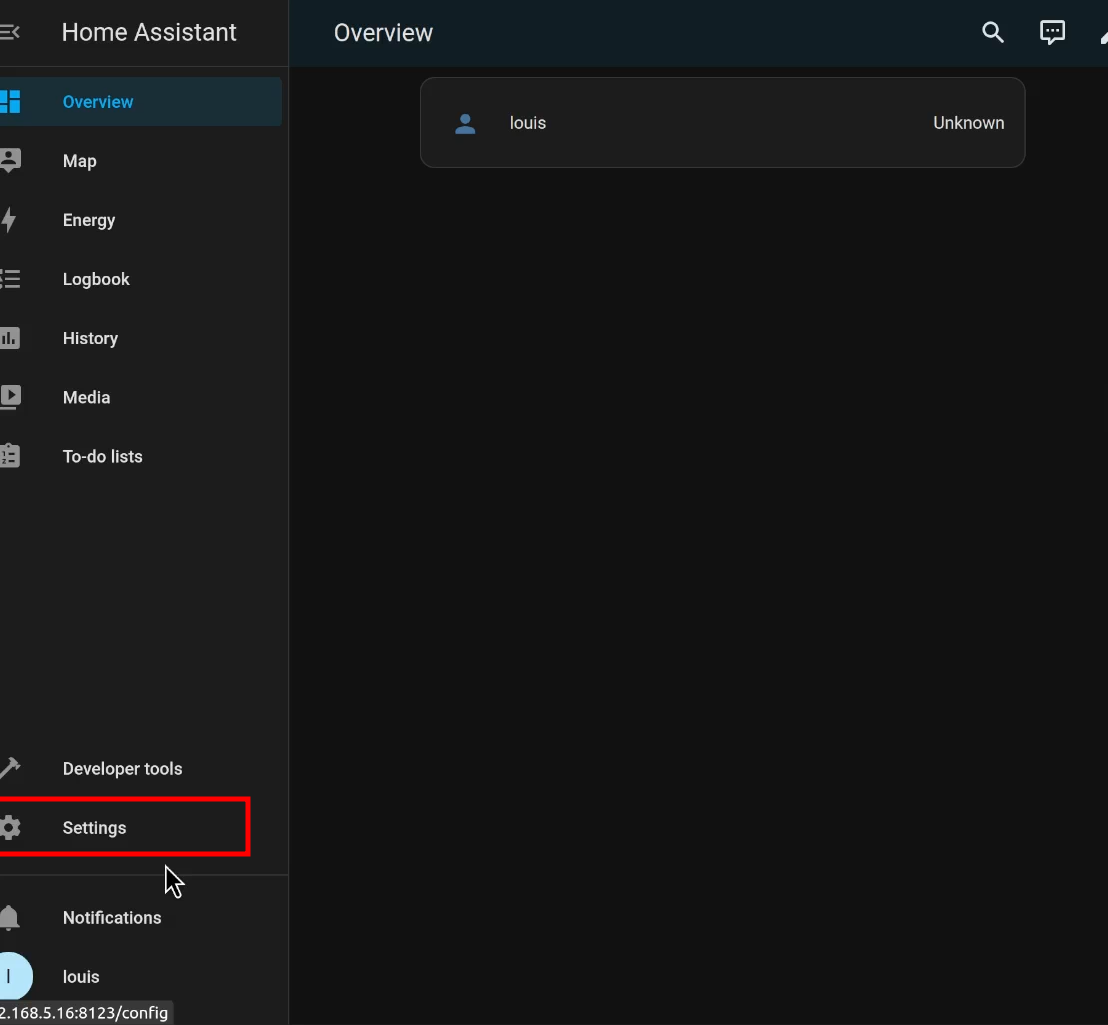The image size is (1108, 1025).
Task: Open the History page
Action: 141,338
